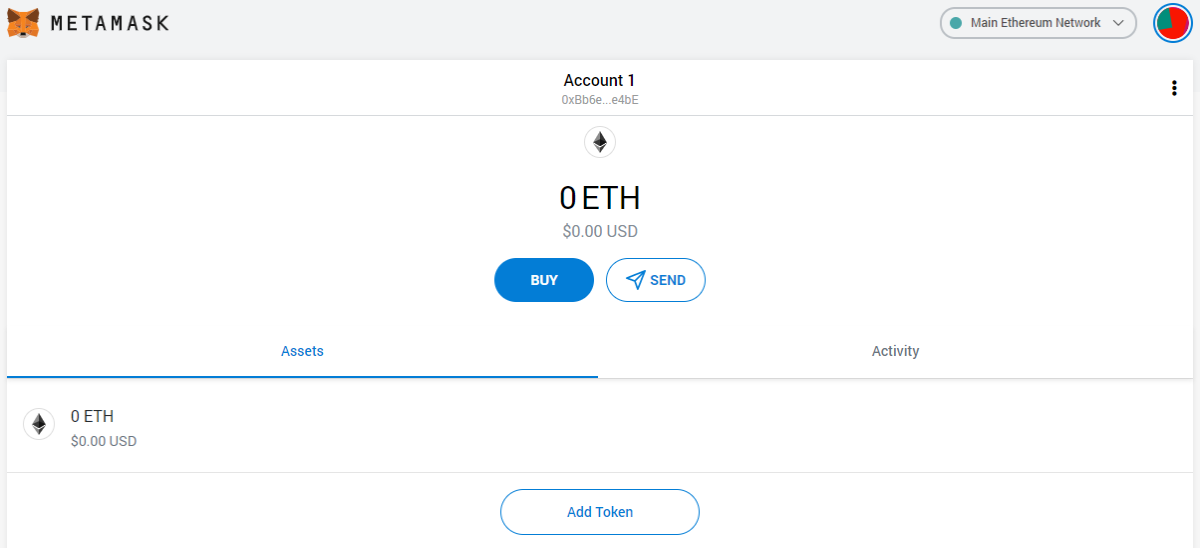Open the account avatar menu
This screenshot has width=1200, height=549.
click(x=1172, y=23)
